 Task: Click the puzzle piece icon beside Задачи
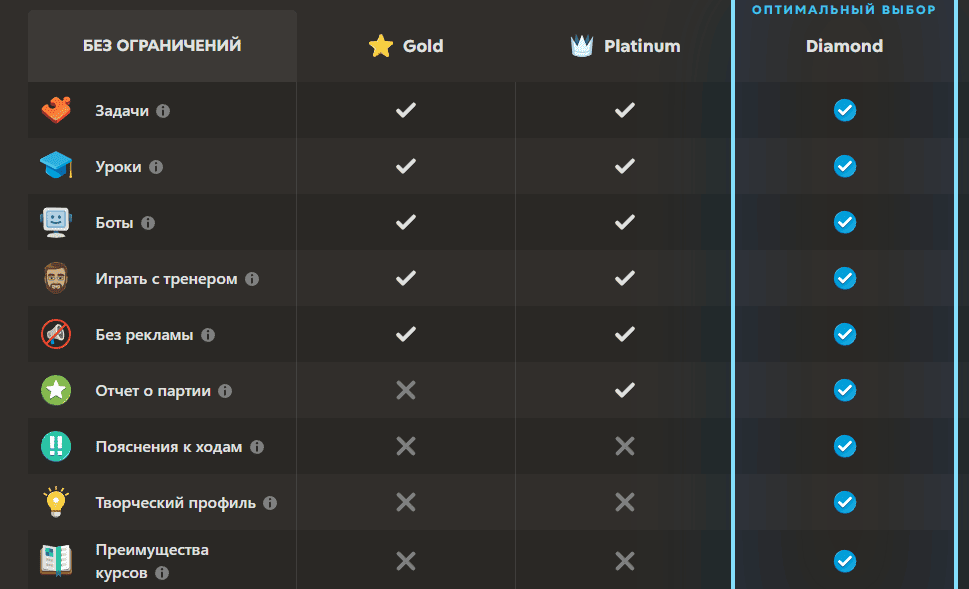pyautogui.click(x=56, y=110)
